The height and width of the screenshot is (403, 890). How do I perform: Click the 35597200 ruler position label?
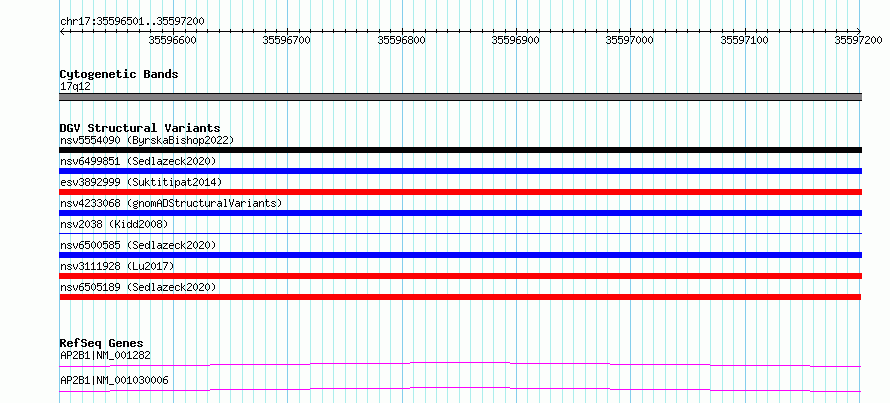click(859, 40)
